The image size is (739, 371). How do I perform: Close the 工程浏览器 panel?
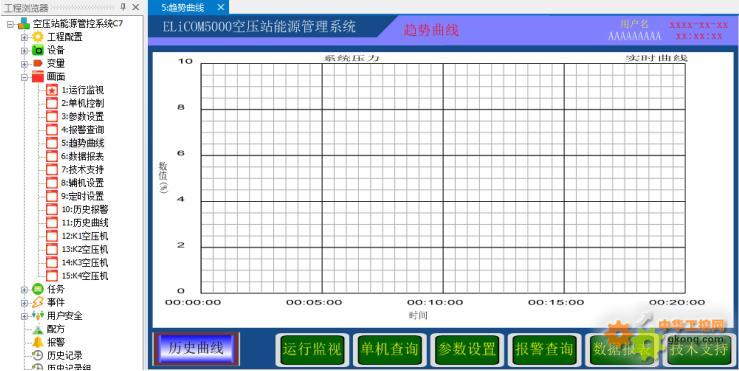click(135, 7)
